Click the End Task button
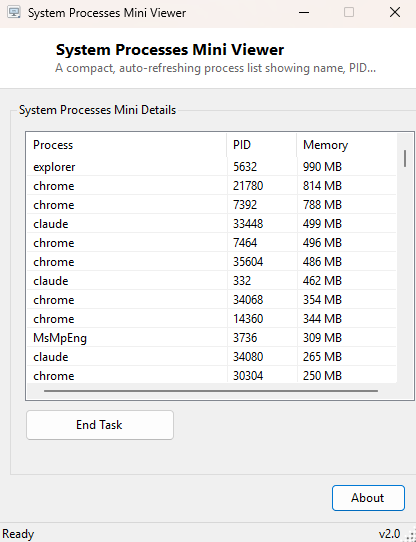Screen dimensions: 416x542 pos(100,425)
